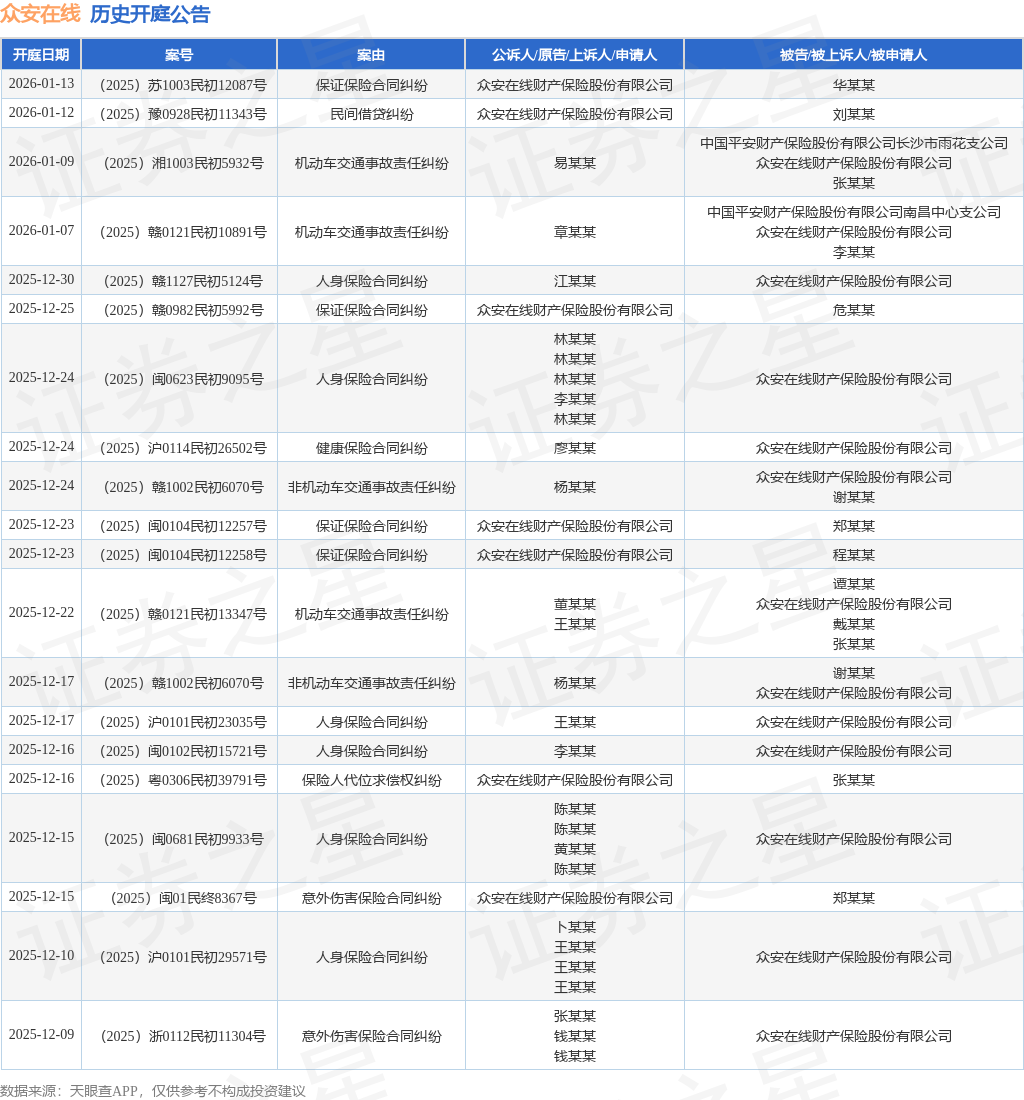This screenshot has height=1100, width=1024.
Task: Click the date 2025-12-09
Action: pyautogui.click(x=41, y=1035)
